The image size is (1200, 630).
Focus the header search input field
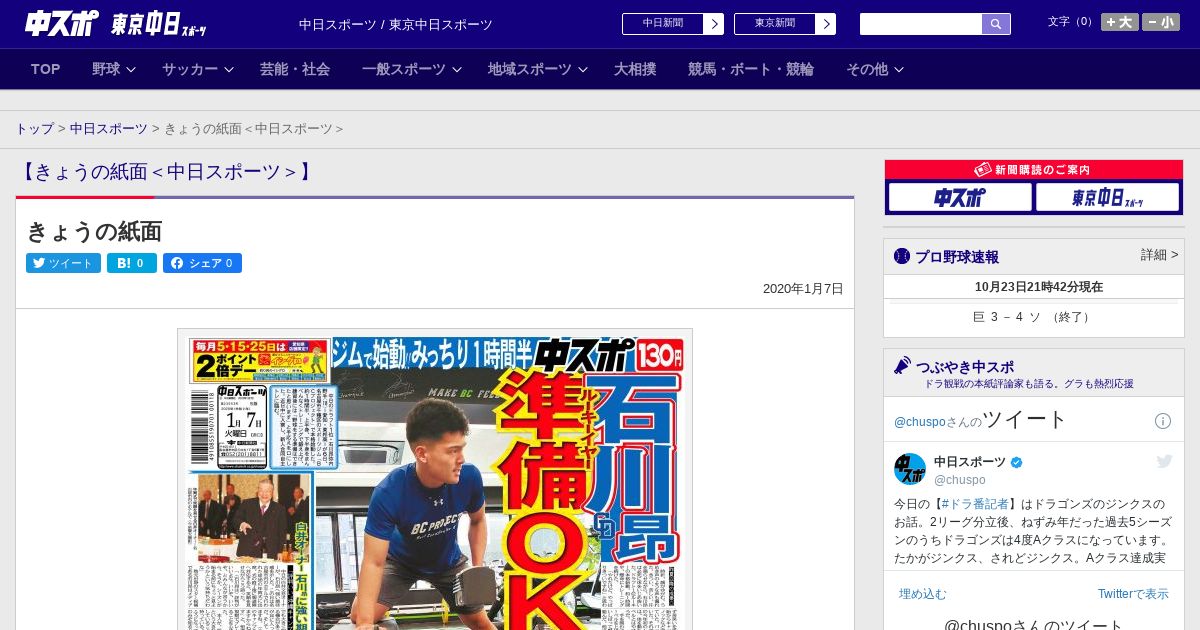pos(921,24)
